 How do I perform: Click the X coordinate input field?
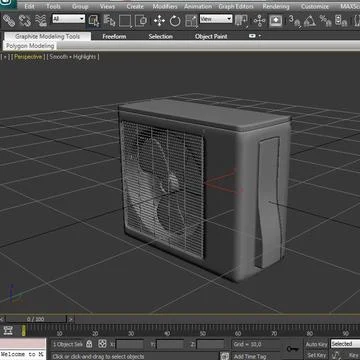[130, 344]
